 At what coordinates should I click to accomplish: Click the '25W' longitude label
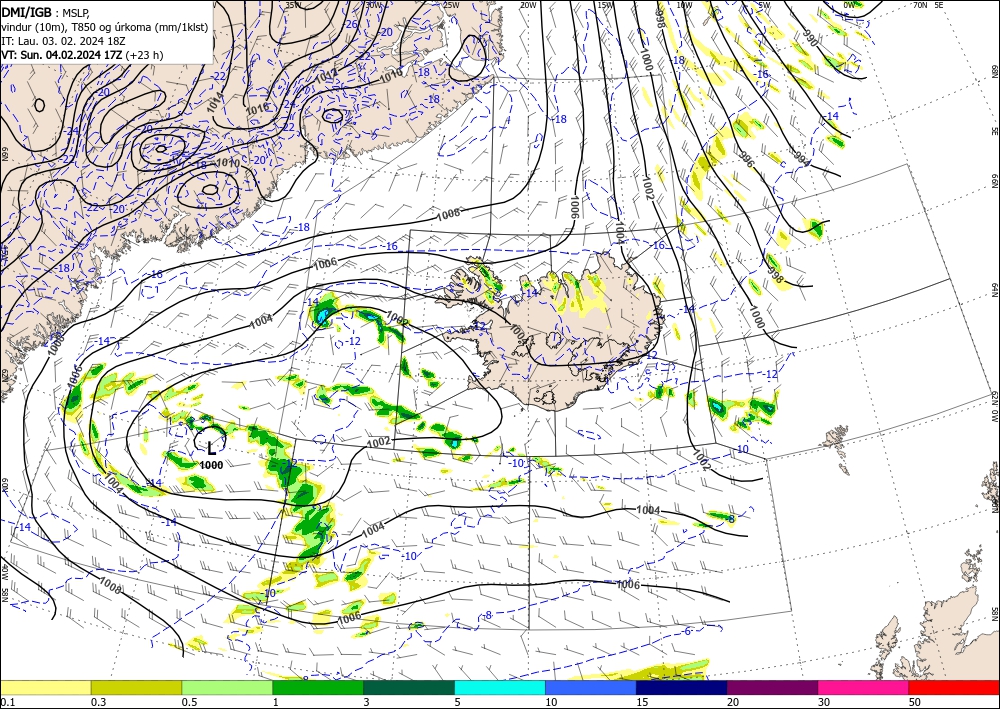(451, 5)
